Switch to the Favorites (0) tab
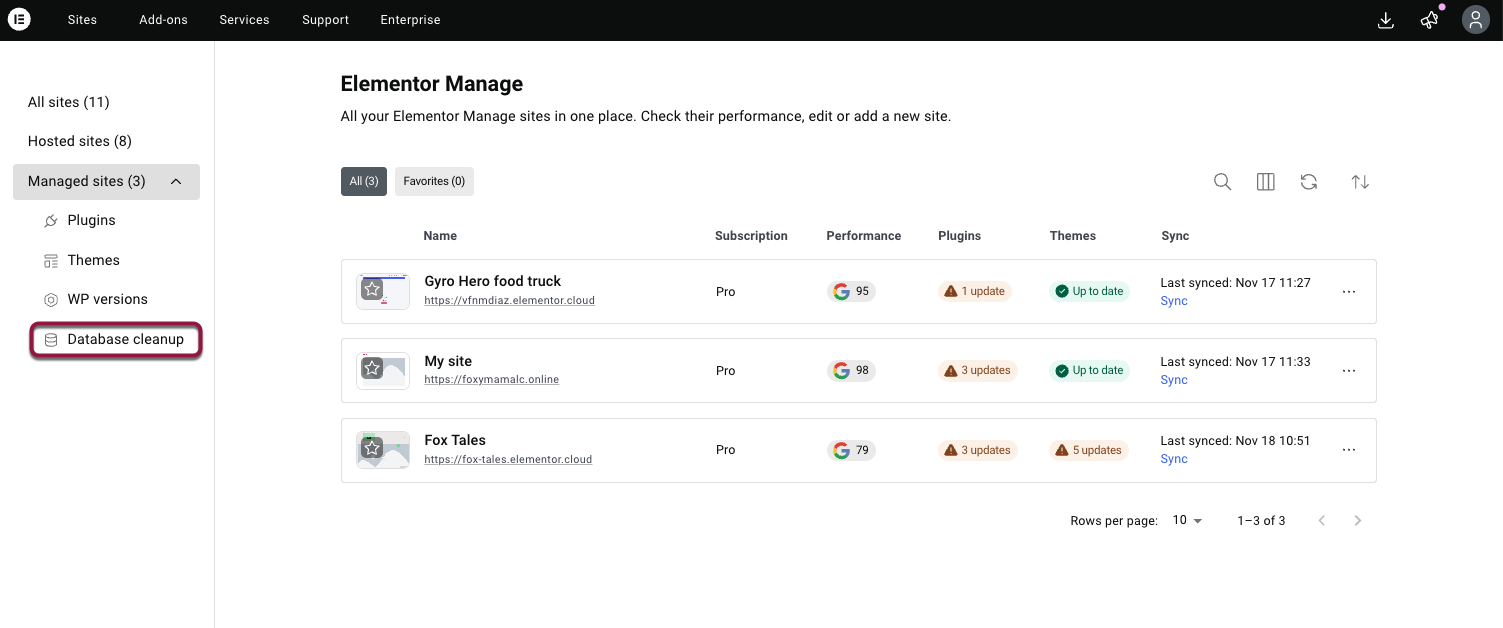The width and height of the screenshot is (1503, 628). tap(434, 182)
